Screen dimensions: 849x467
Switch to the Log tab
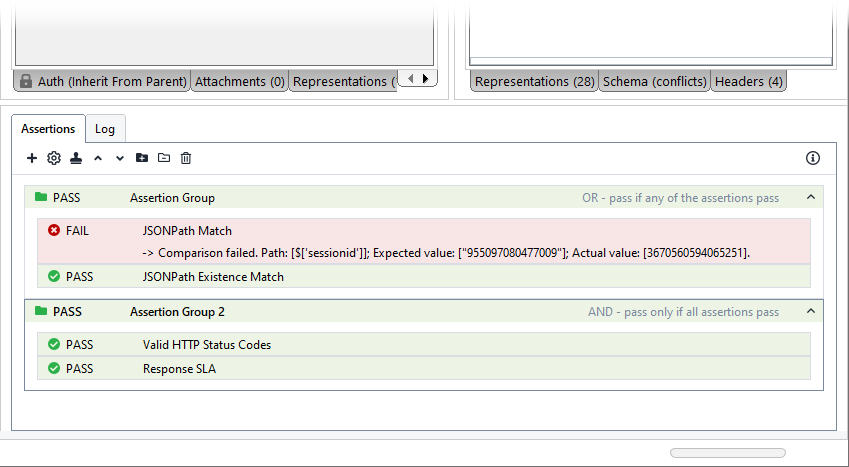105,129
